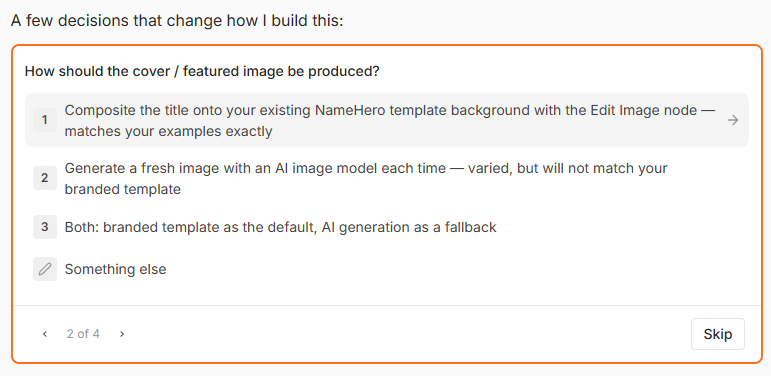Advance to the next question with right chevron

point(122,334)
